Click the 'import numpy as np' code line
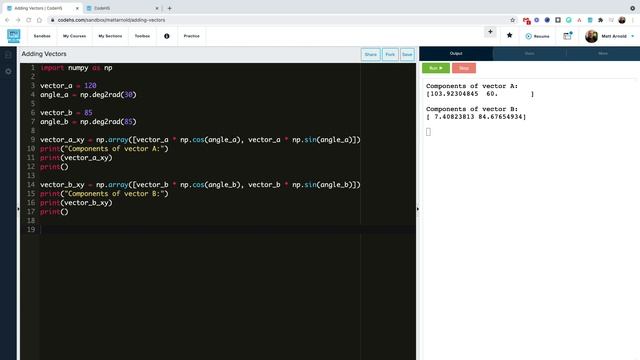Viewport: 640px width, 360px height. 76,68
